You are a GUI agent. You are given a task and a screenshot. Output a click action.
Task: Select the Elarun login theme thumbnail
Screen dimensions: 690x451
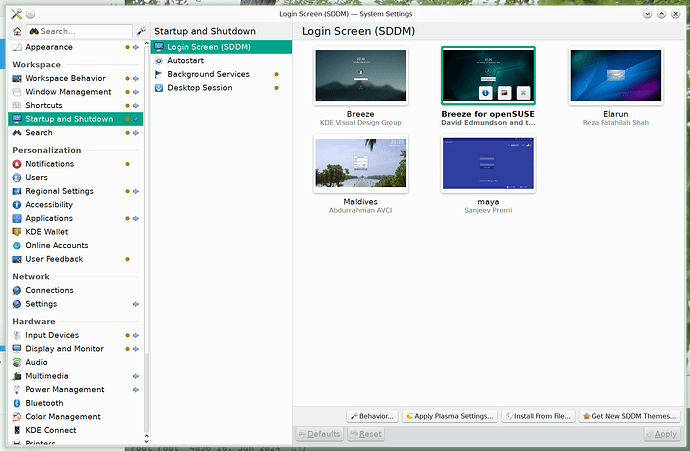point(616,76)
